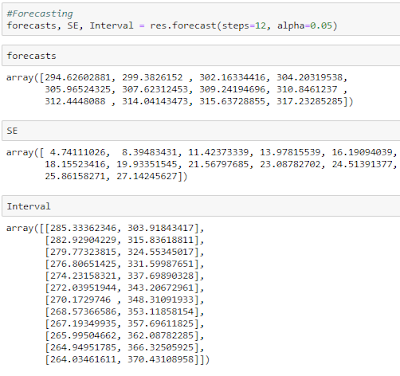Click interval upper bound 337.69890328

coord(160,276)
